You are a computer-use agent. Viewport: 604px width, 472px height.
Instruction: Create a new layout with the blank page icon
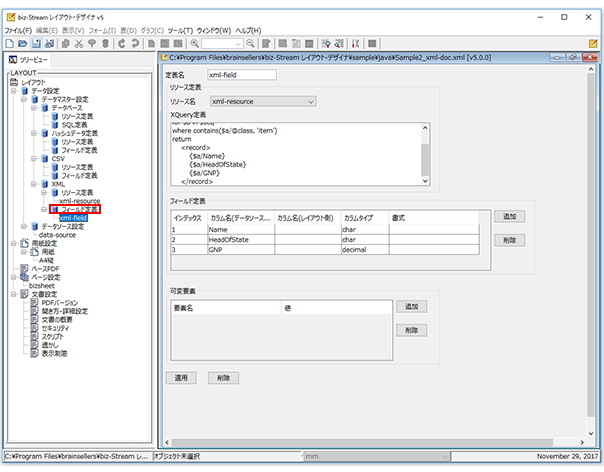pos(10,44)
